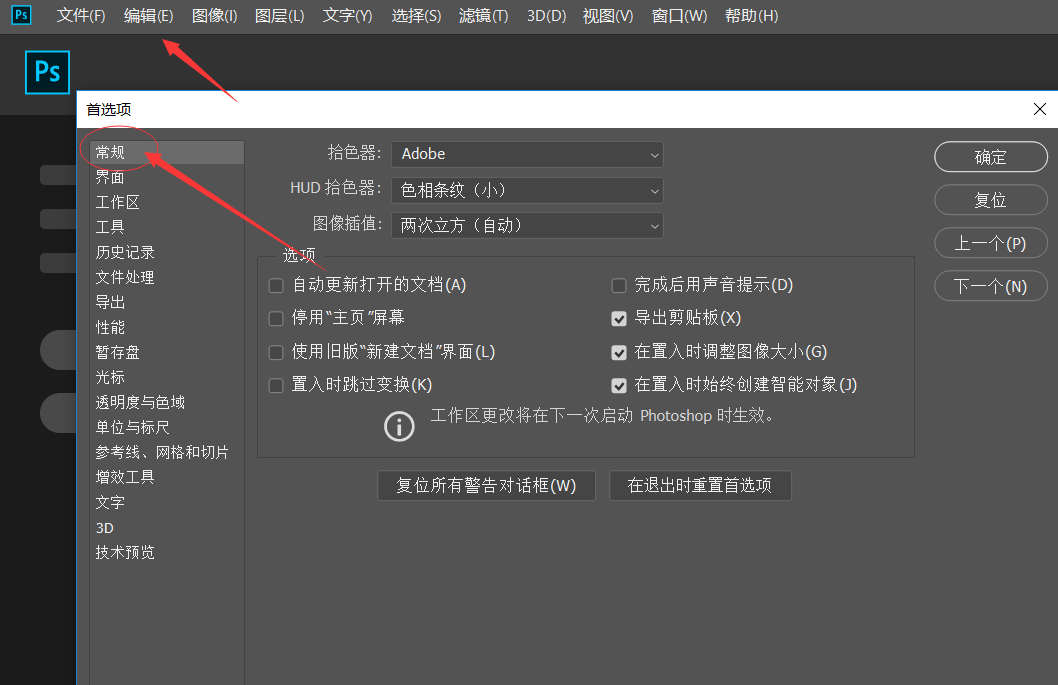Open the 图层(L) menu
The height and width of the screenshot is (685, 1058).
pyautogui.click(x=279, y=16)
